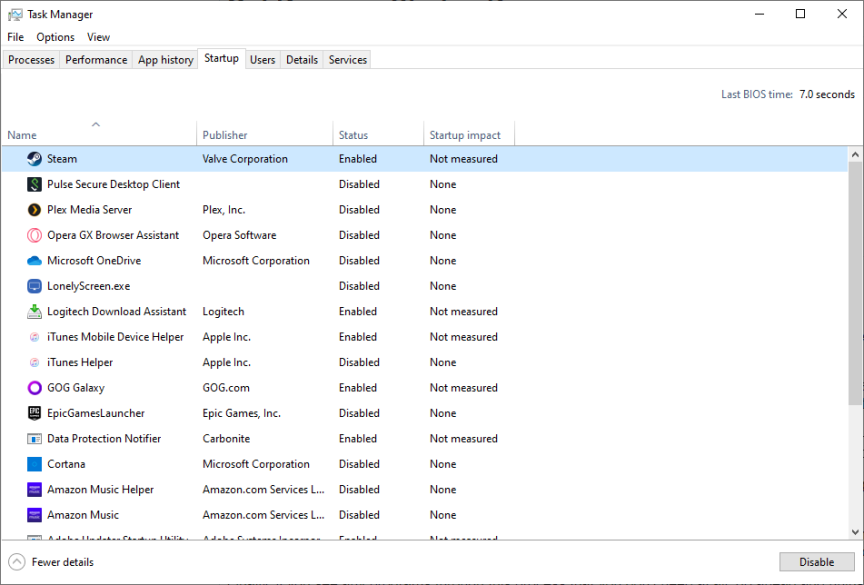Viewport: 864px width, 585px height.
Task: Click the Cortana icon
Action: (34, 464)
